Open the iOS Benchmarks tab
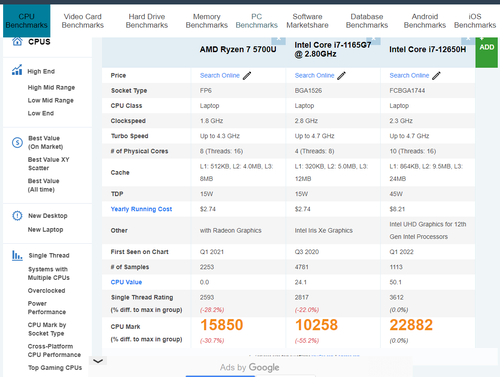This screenshot has height=377, width=500. (x=475, y=21)
